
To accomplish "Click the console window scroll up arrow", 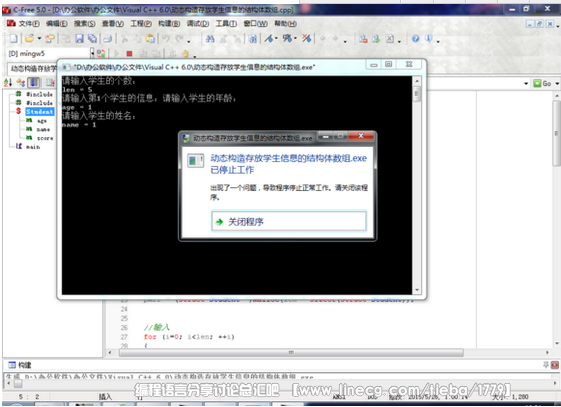I will coord(417,82).
